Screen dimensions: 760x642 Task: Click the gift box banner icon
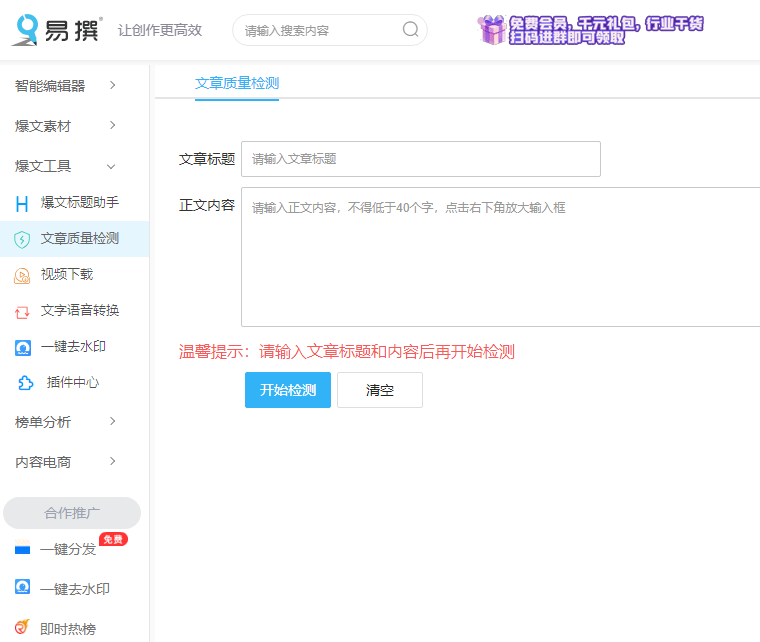pos(492,30)
